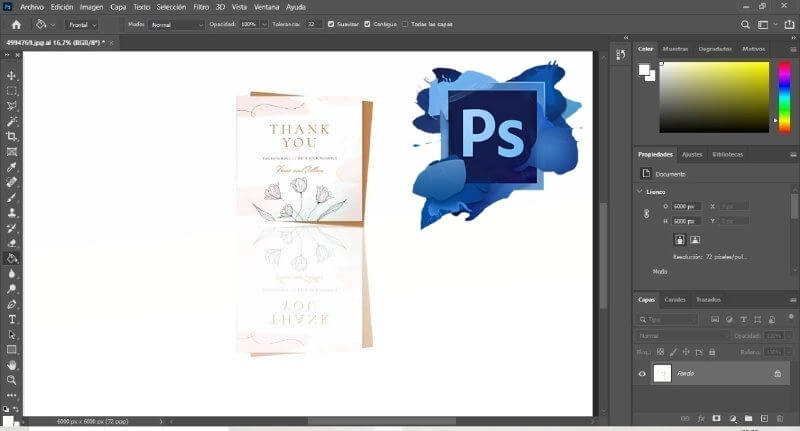Click the lock icon on Fondo layer
The height and width of the screenshot is (431, 800).
tap(777, 373)
